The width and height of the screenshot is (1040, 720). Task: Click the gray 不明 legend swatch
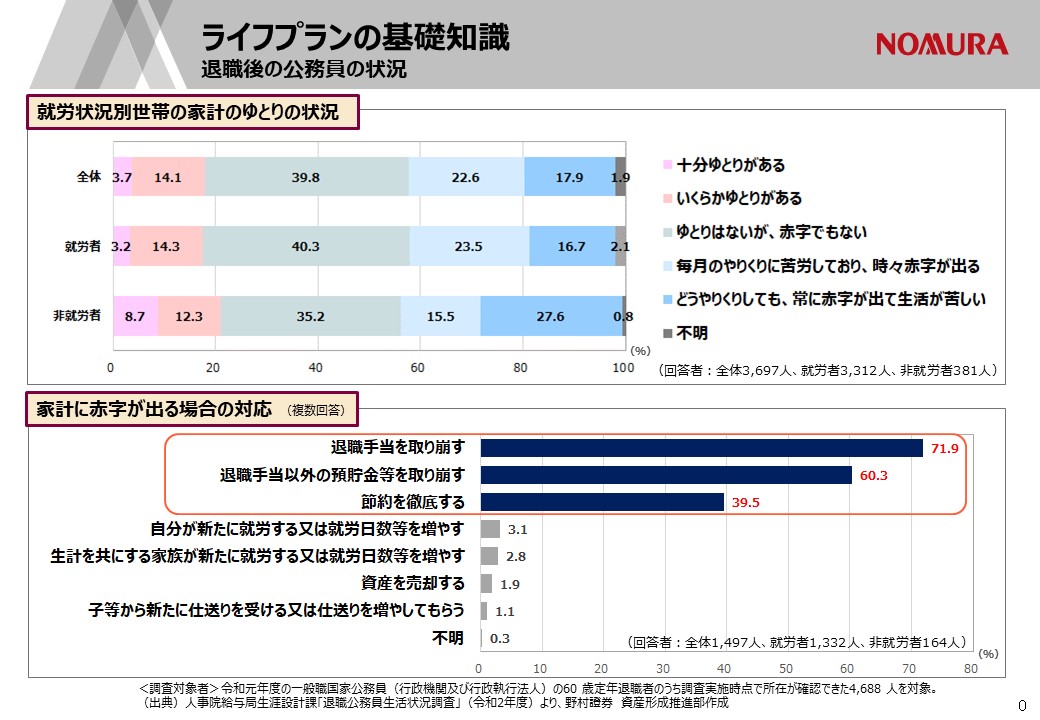pos(667,333)
